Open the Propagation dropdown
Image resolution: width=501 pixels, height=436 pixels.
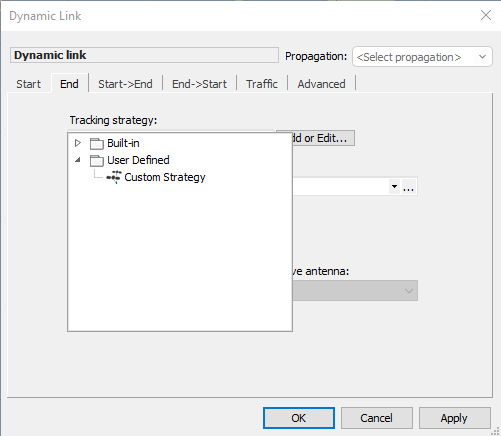tap(422, 57)
